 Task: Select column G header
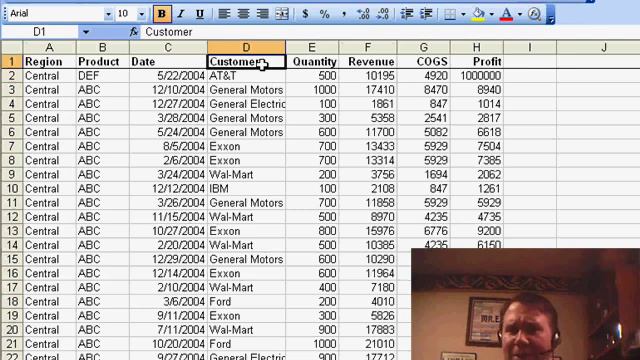pyautogui.click(x=423, y=47)
